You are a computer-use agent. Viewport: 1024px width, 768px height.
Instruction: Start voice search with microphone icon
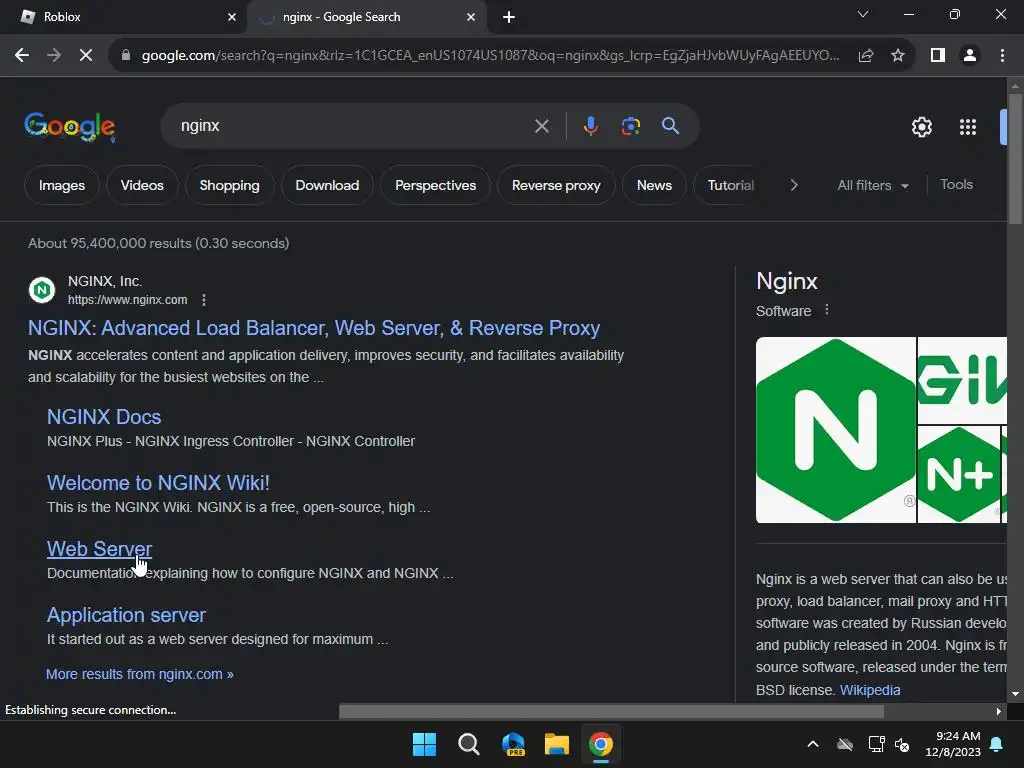590,126
